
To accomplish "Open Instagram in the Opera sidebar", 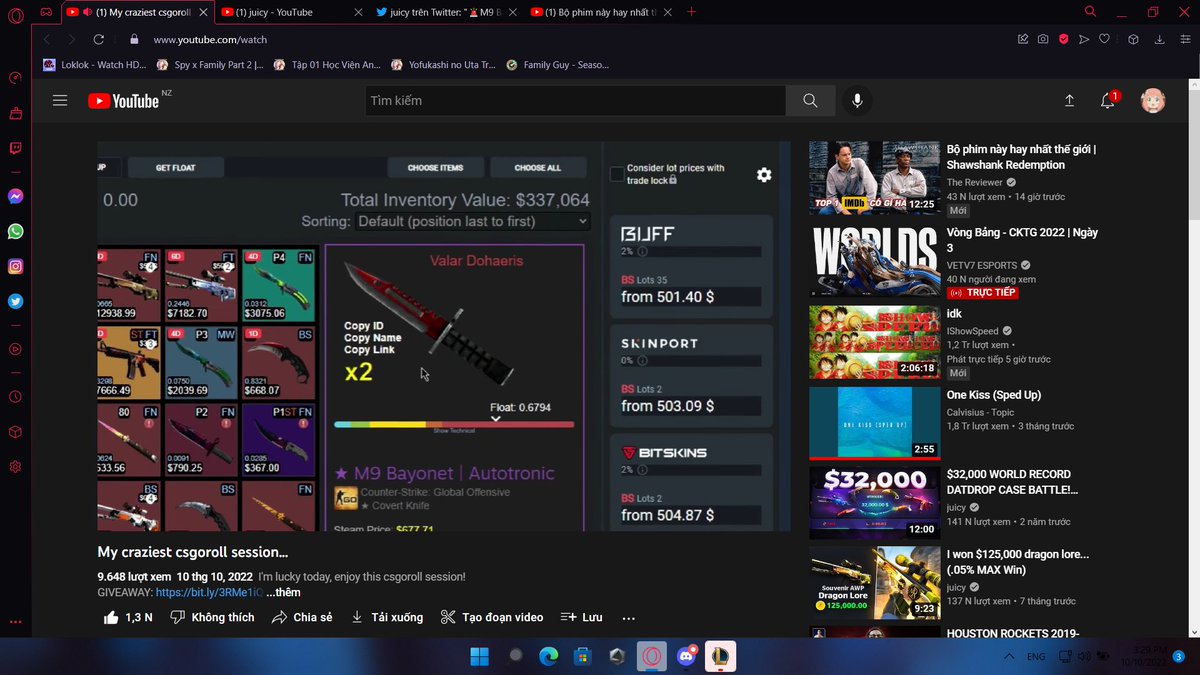I will tap(15, 267).
